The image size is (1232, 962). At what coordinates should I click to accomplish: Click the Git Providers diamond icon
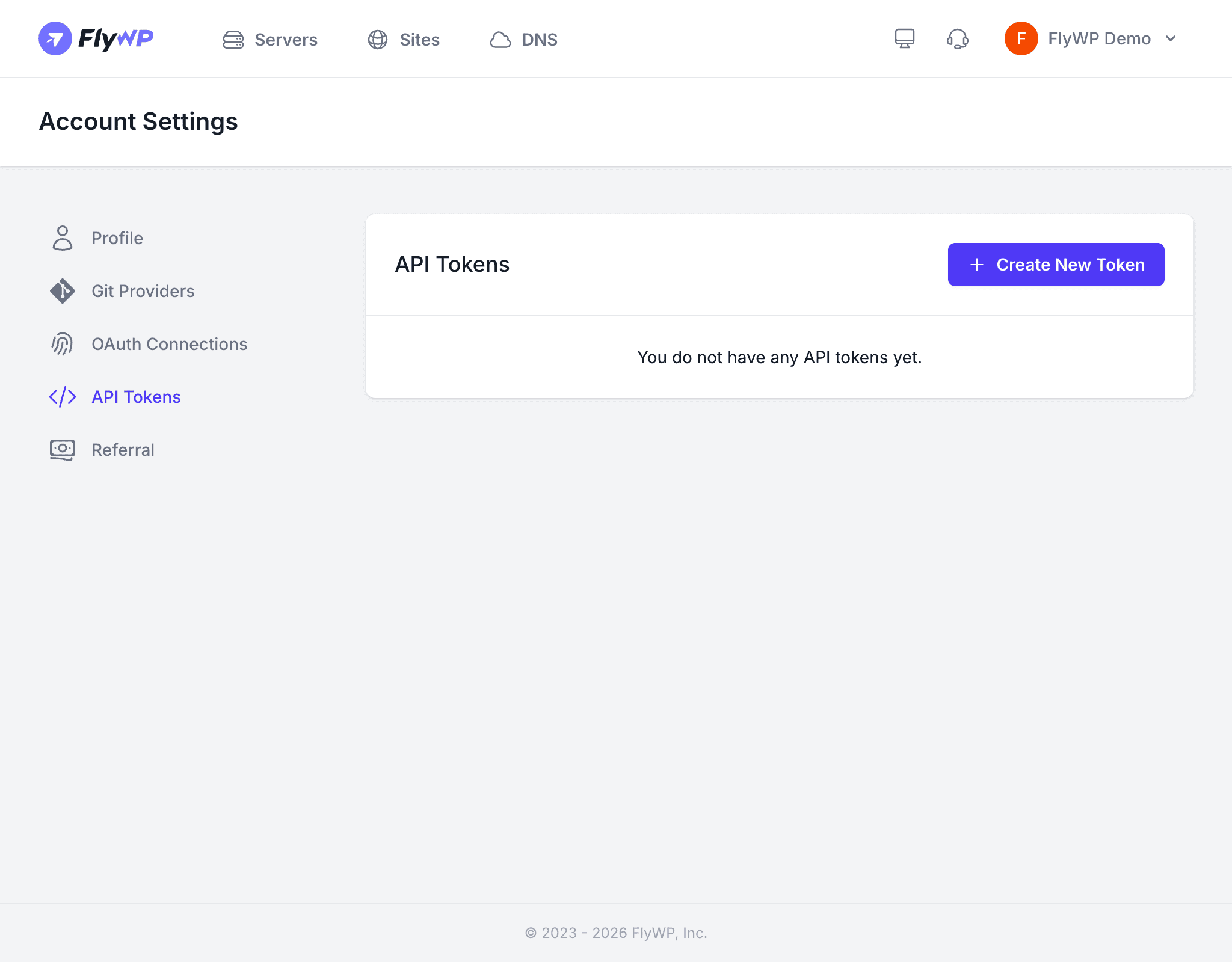click(x=63, y=291)
